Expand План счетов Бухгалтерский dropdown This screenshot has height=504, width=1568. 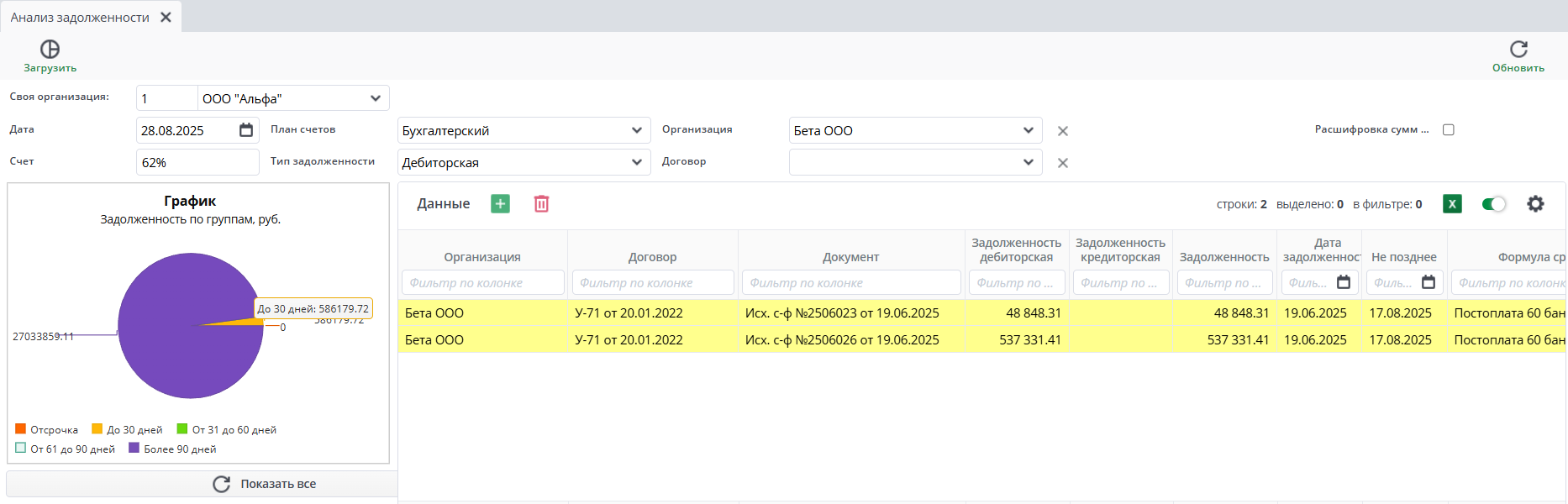click(x=636, y=130)
